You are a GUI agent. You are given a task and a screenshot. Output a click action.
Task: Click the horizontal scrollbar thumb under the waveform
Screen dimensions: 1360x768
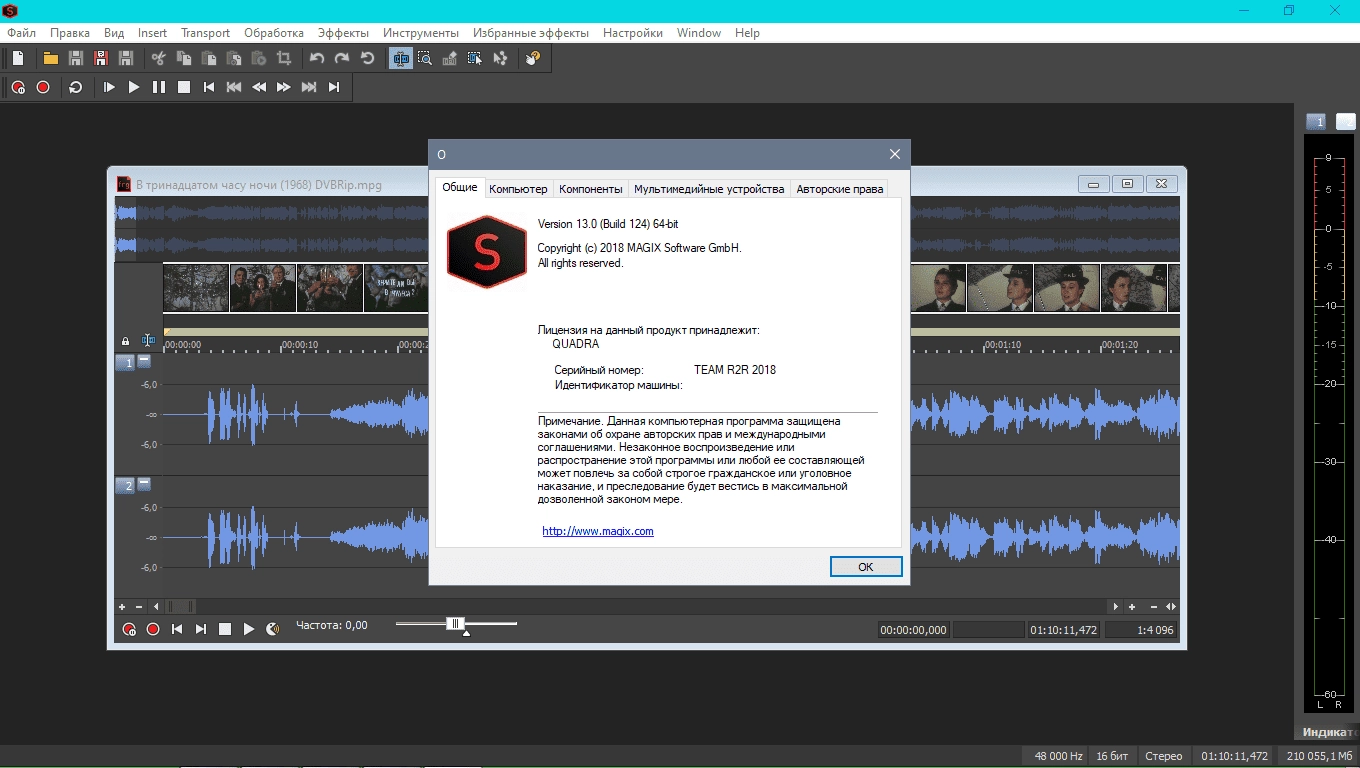coord(180,606)
